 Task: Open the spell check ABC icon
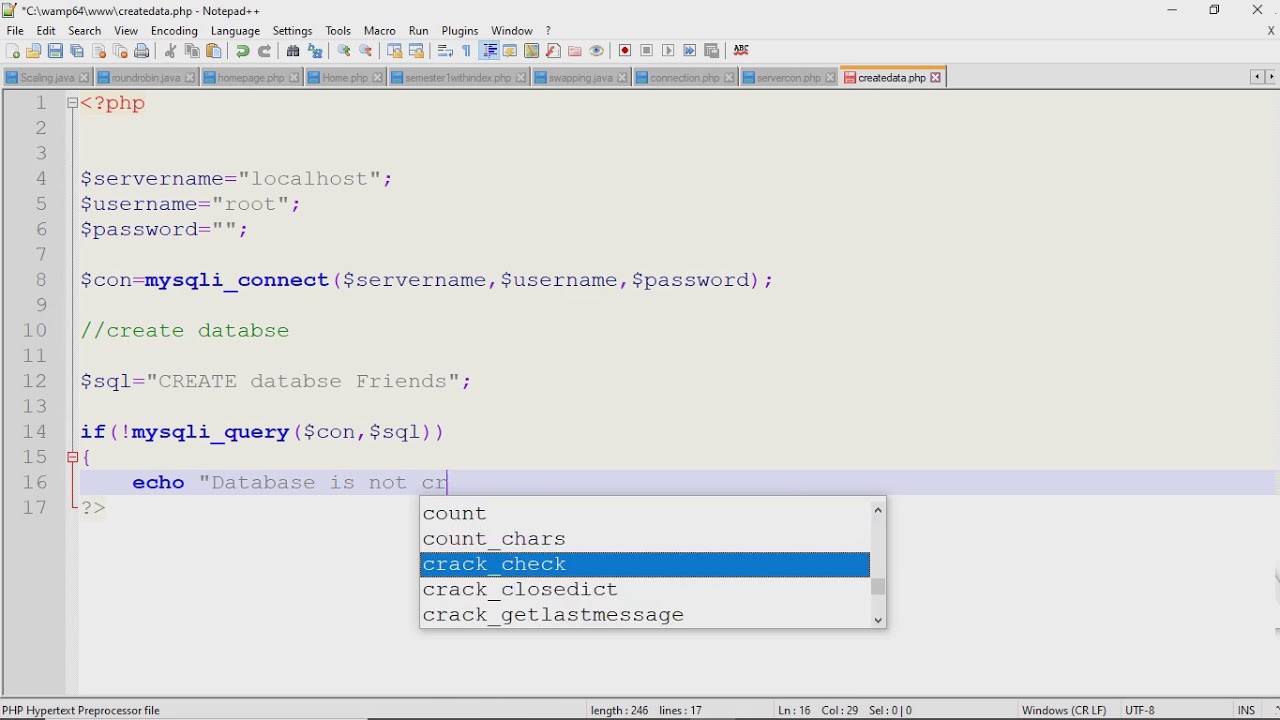point(740,51)
